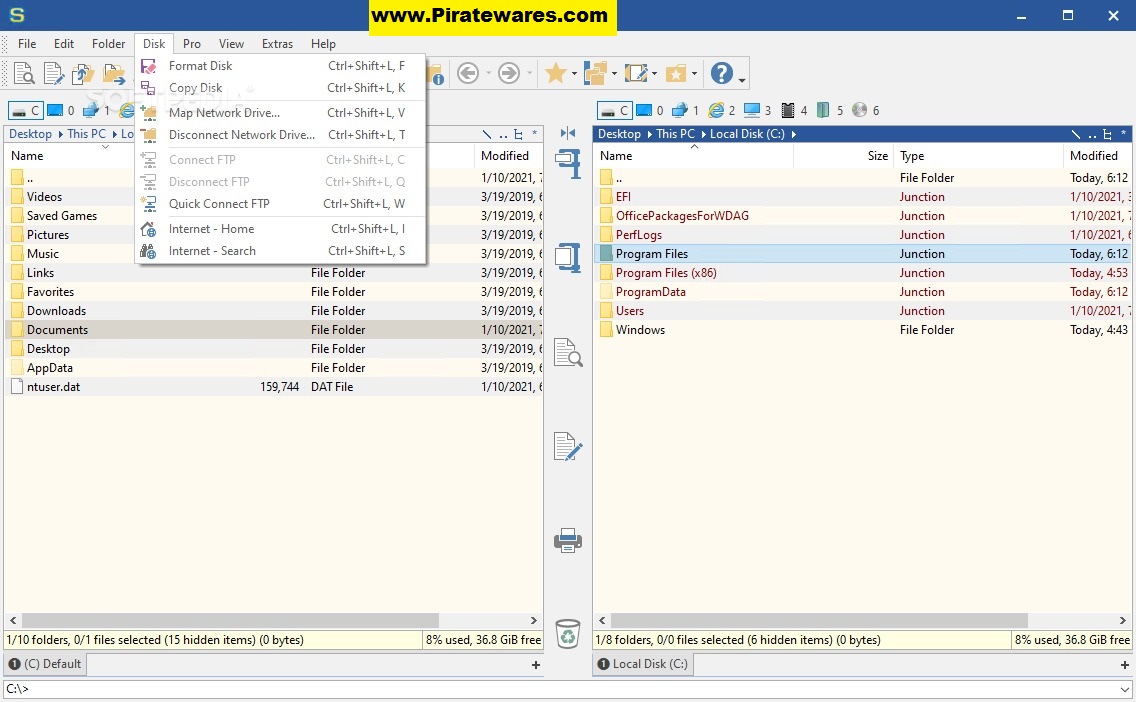The image size is (1136, 702).
Task: Expand arrow after This PC in left breadcrumb
Action: coord(114,134)
